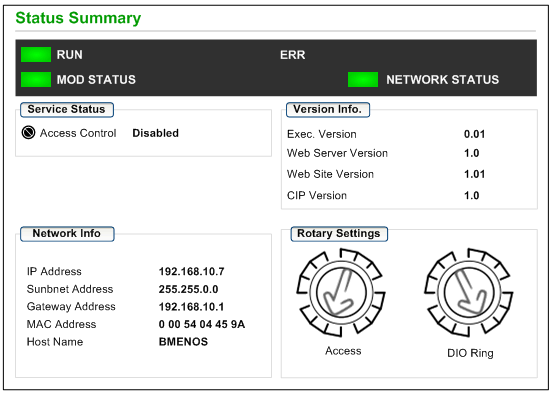This screenshot has height=396, width=552.
Task: Click the gateway address 192.168.10.1
Action: [x=192, y=307]
